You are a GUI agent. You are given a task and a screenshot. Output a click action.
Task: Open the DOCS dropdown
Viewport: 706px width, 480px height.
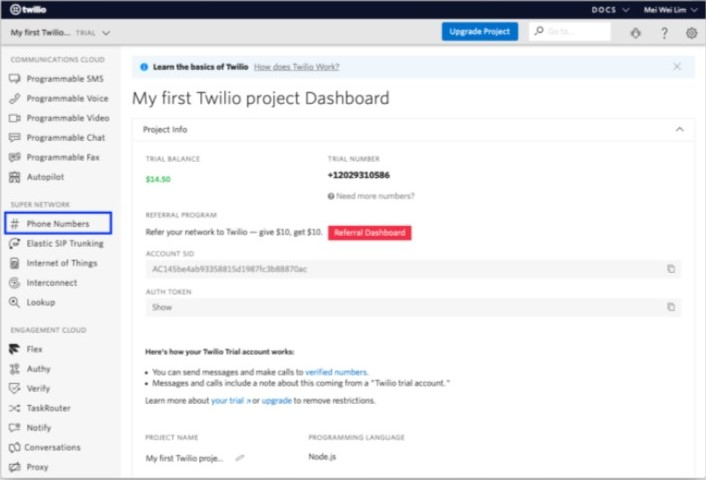[610, 9]
